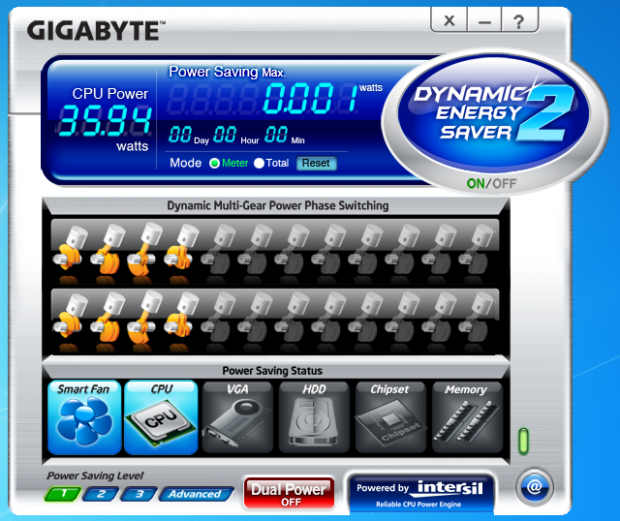Click the last gray piston in top row

[476, 249]
